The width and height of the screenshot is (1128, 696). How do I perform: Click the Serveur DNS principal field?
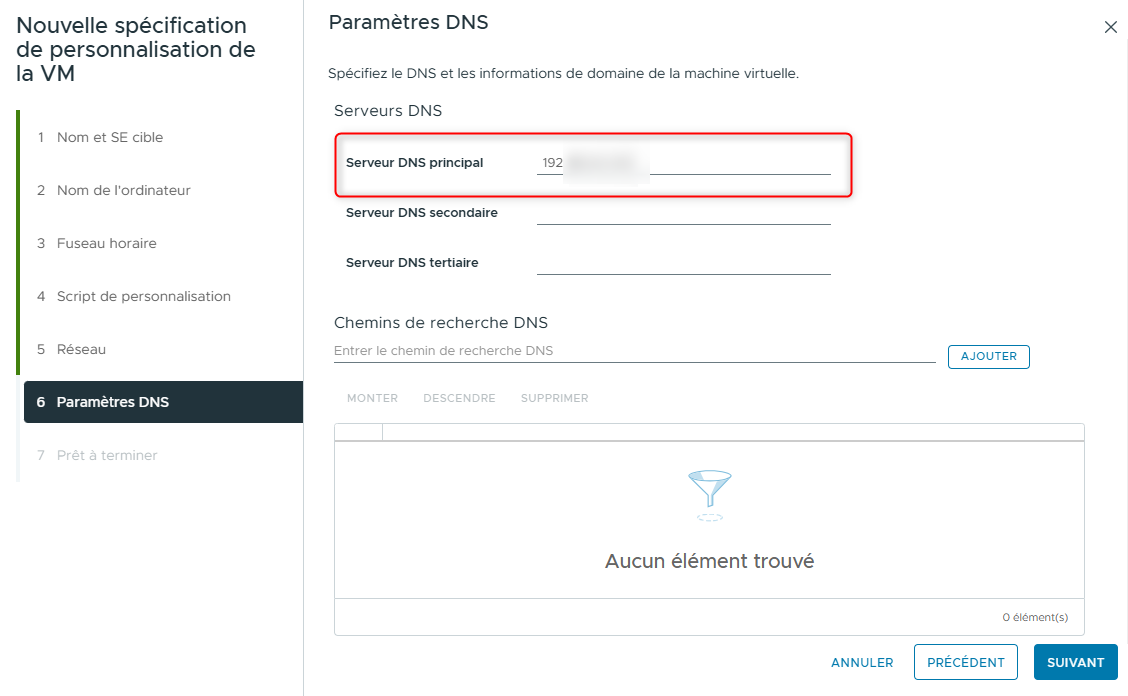tap(740, 162)
